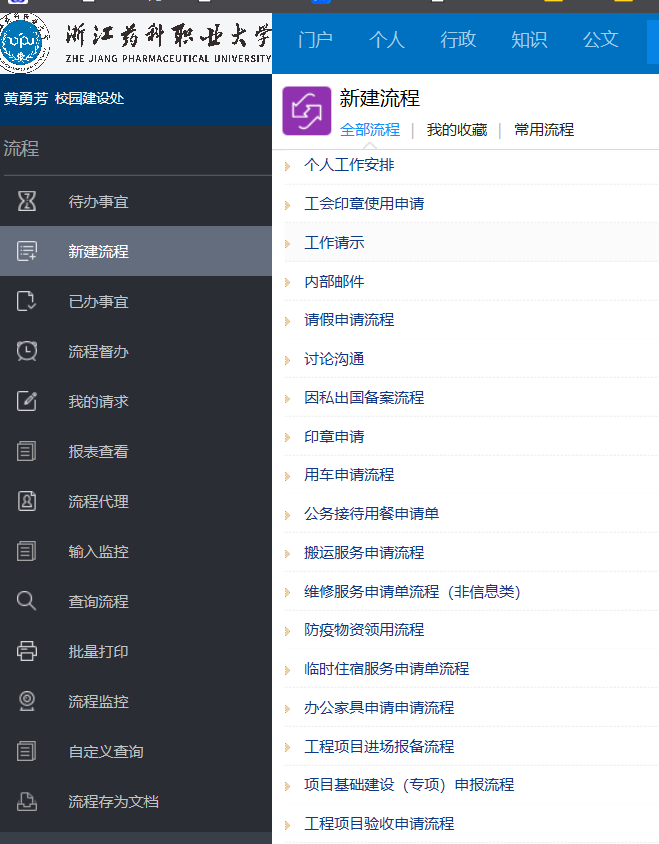Select 流程督办 in the sidebar
This screenshot has width=659, height=844.
click(98, 352)
